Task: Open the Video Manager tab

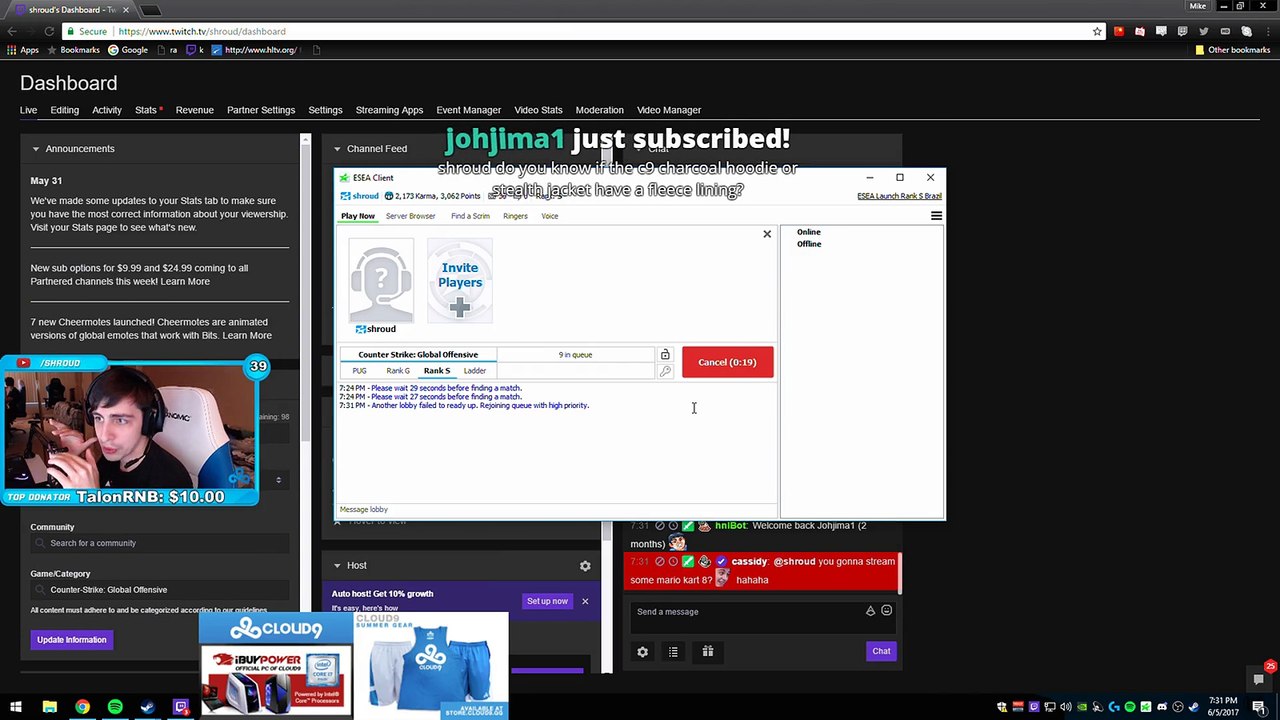Action: click(x=669, y=110)
